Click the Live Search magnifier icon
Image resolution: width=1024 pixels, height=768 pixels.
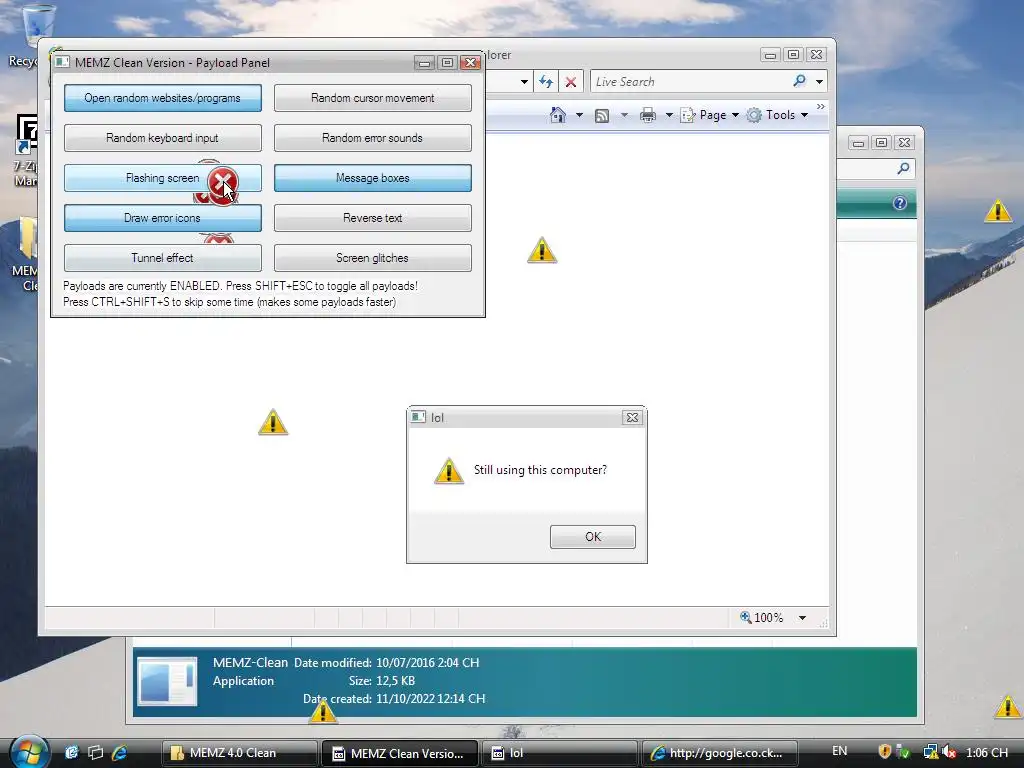pyautogui.click(x=799, y=81)
